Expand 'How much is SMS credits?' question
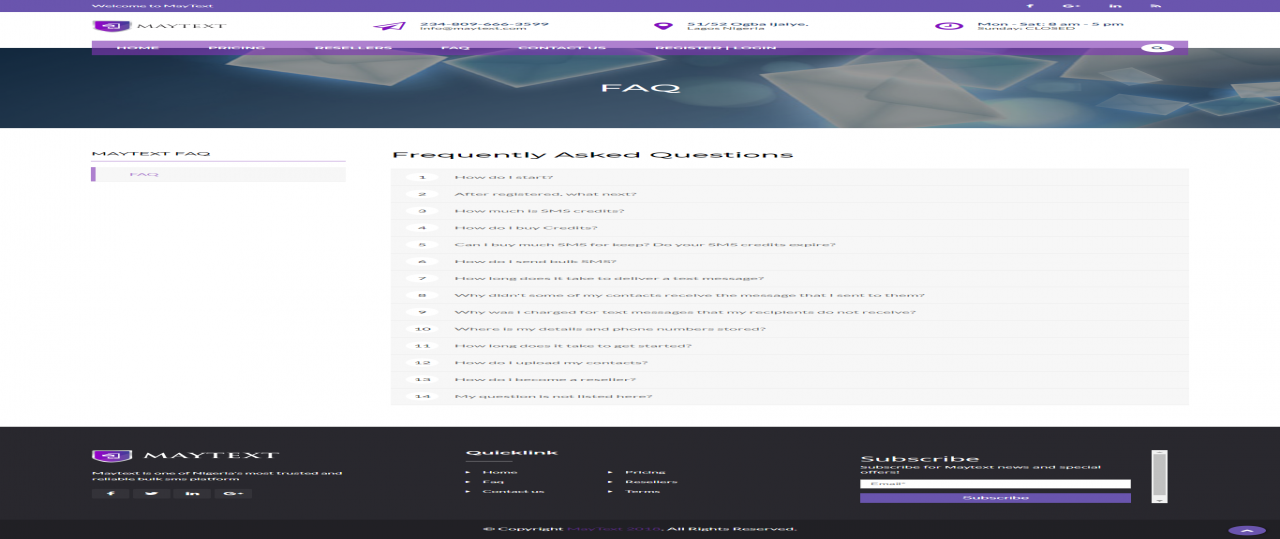1280x539 pixels. pos(539,211)
